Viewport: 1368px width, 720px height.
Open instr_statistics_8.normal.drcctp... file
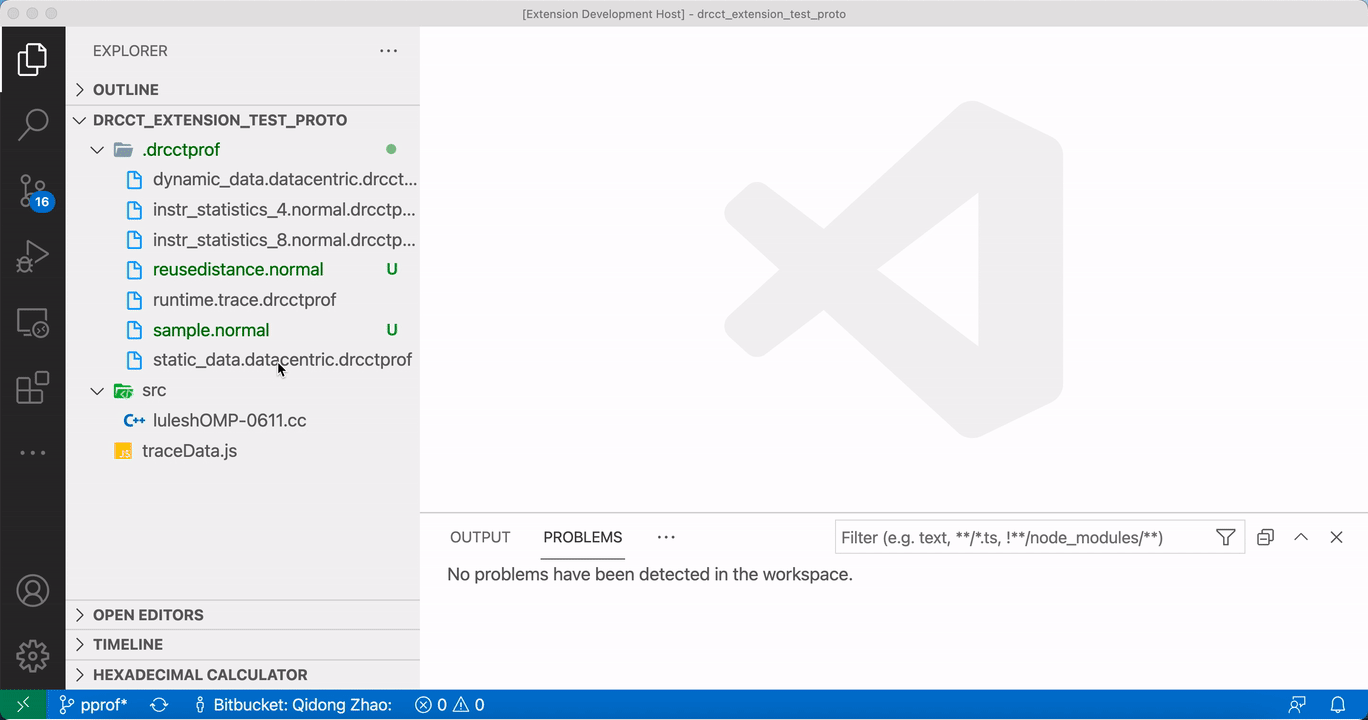[284, 240]
